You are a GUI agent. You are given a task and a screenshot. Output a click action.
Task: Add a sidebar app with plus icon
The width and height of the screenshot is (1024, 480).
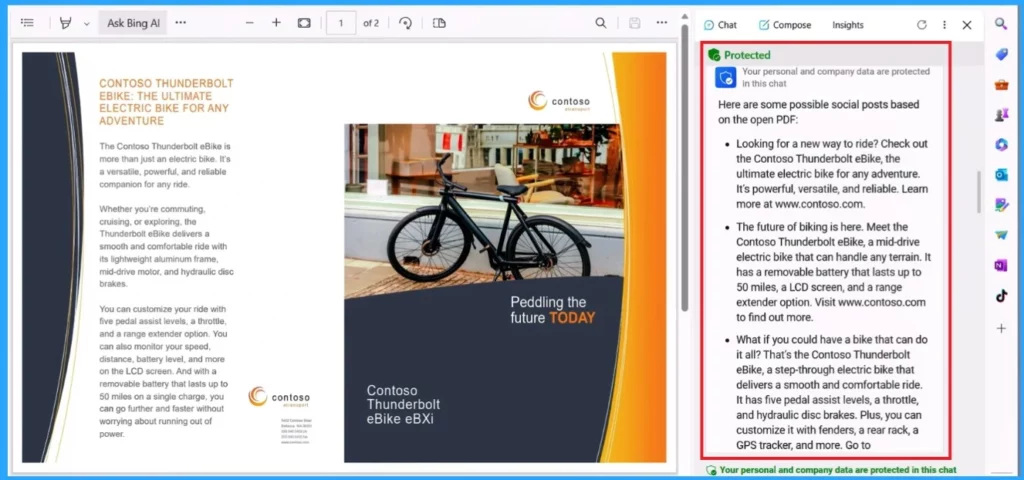1001,328
